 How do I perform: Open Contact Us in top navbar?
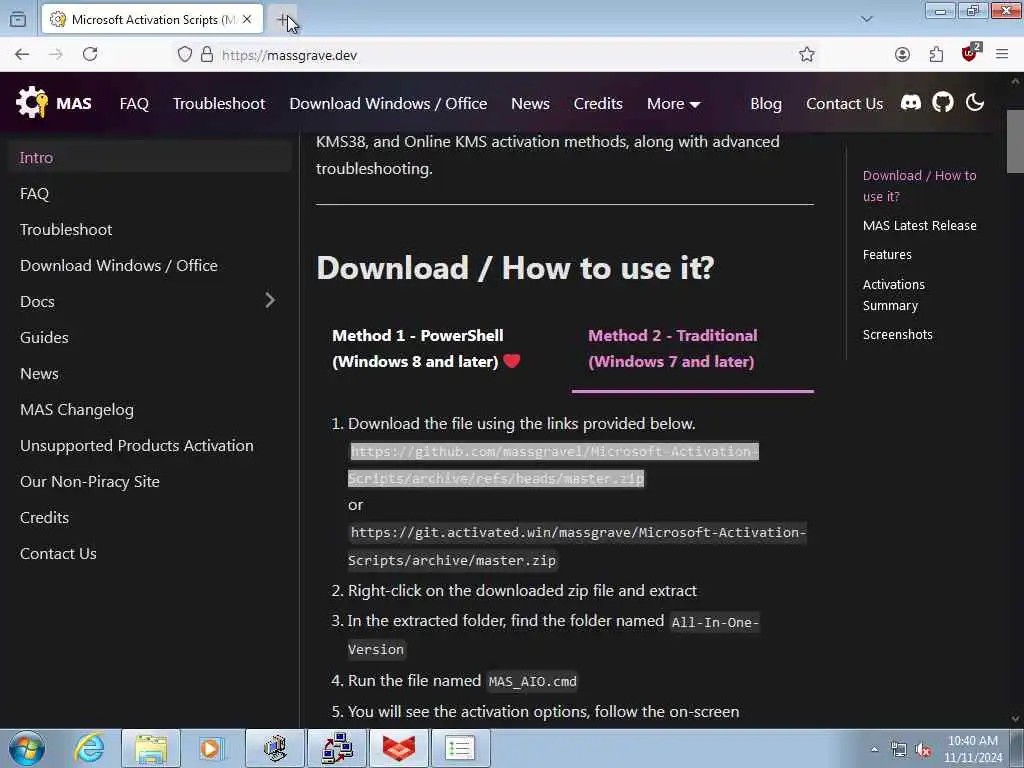tap(844, 104)
